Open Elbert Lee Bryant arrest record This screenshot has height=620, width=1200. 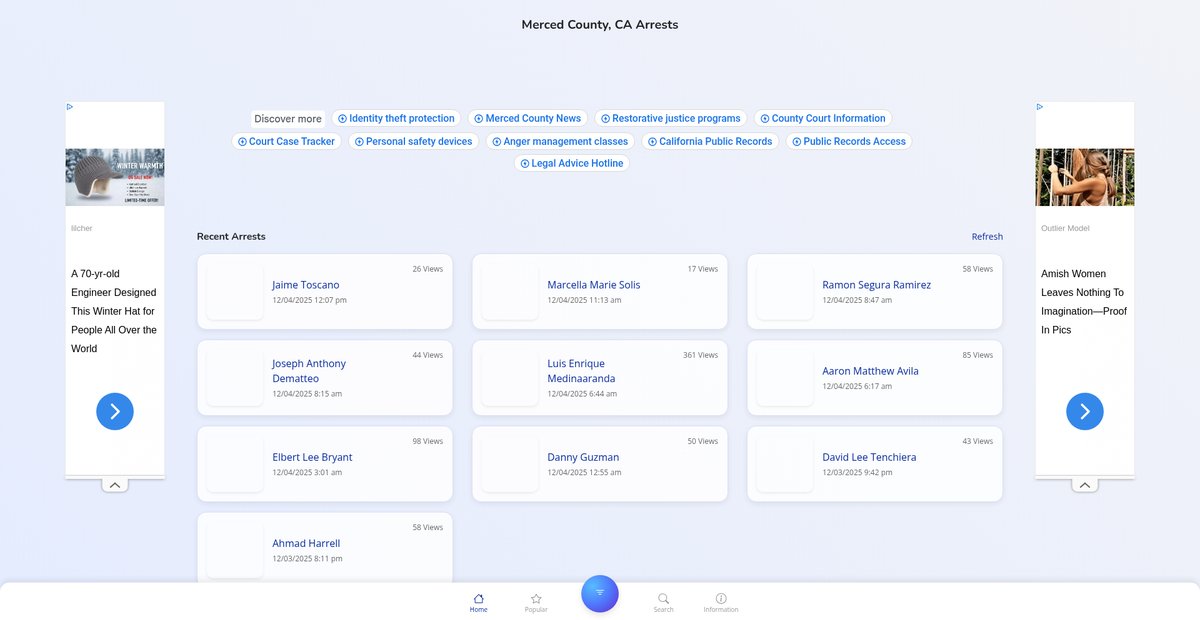tap(325, 464)
